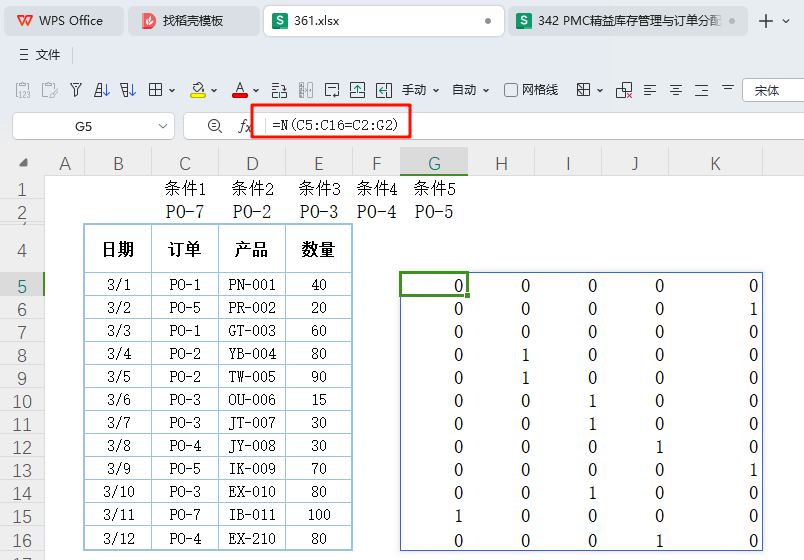Select the 3/11 date cell
804x560 pixels.
coord(118,514)
